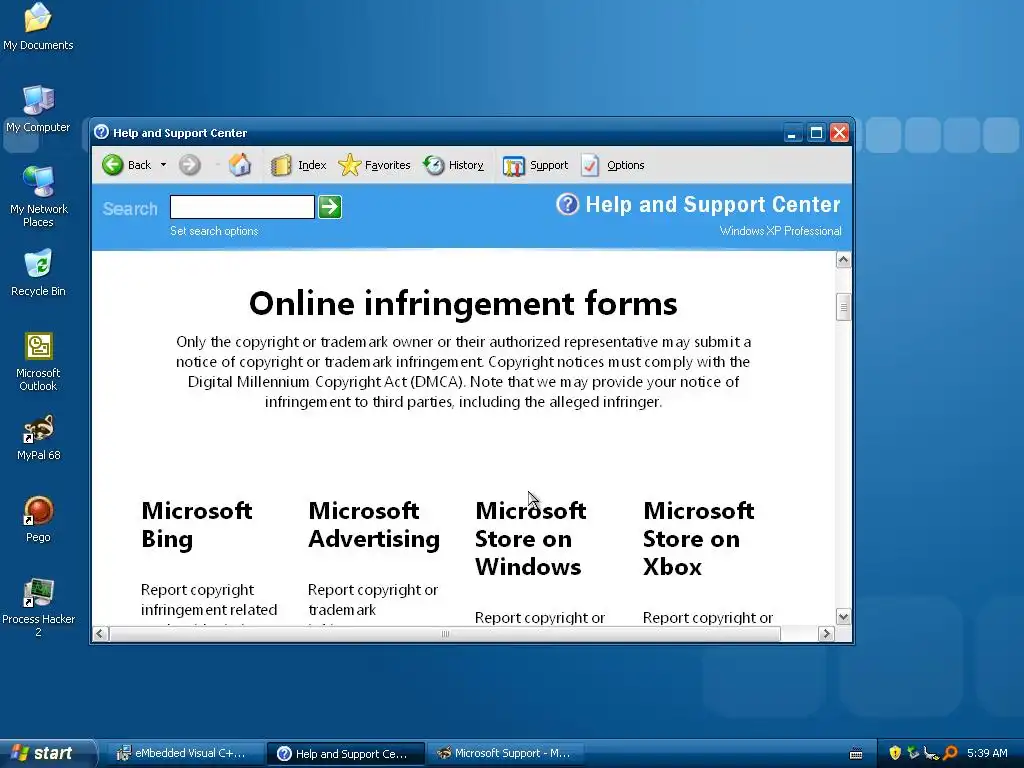Select the Recycle Bin desktop icon
The height and width of the screenshot is (768, 1024).
(x=38, y=274)
